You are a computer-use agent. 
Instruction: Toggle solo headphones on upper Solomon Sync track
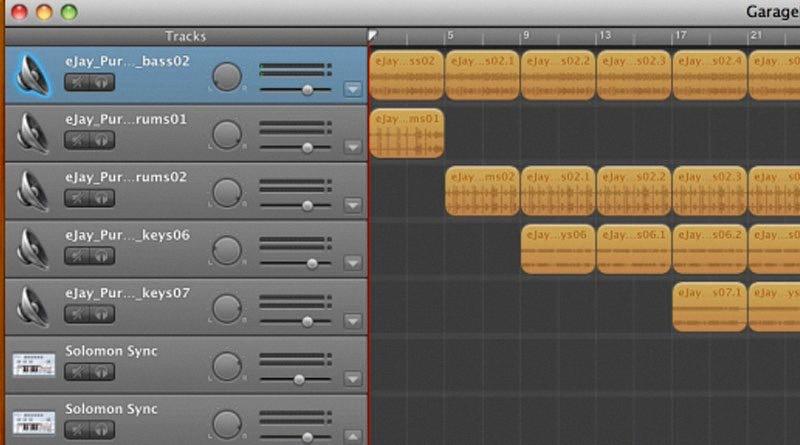(102, 372)
